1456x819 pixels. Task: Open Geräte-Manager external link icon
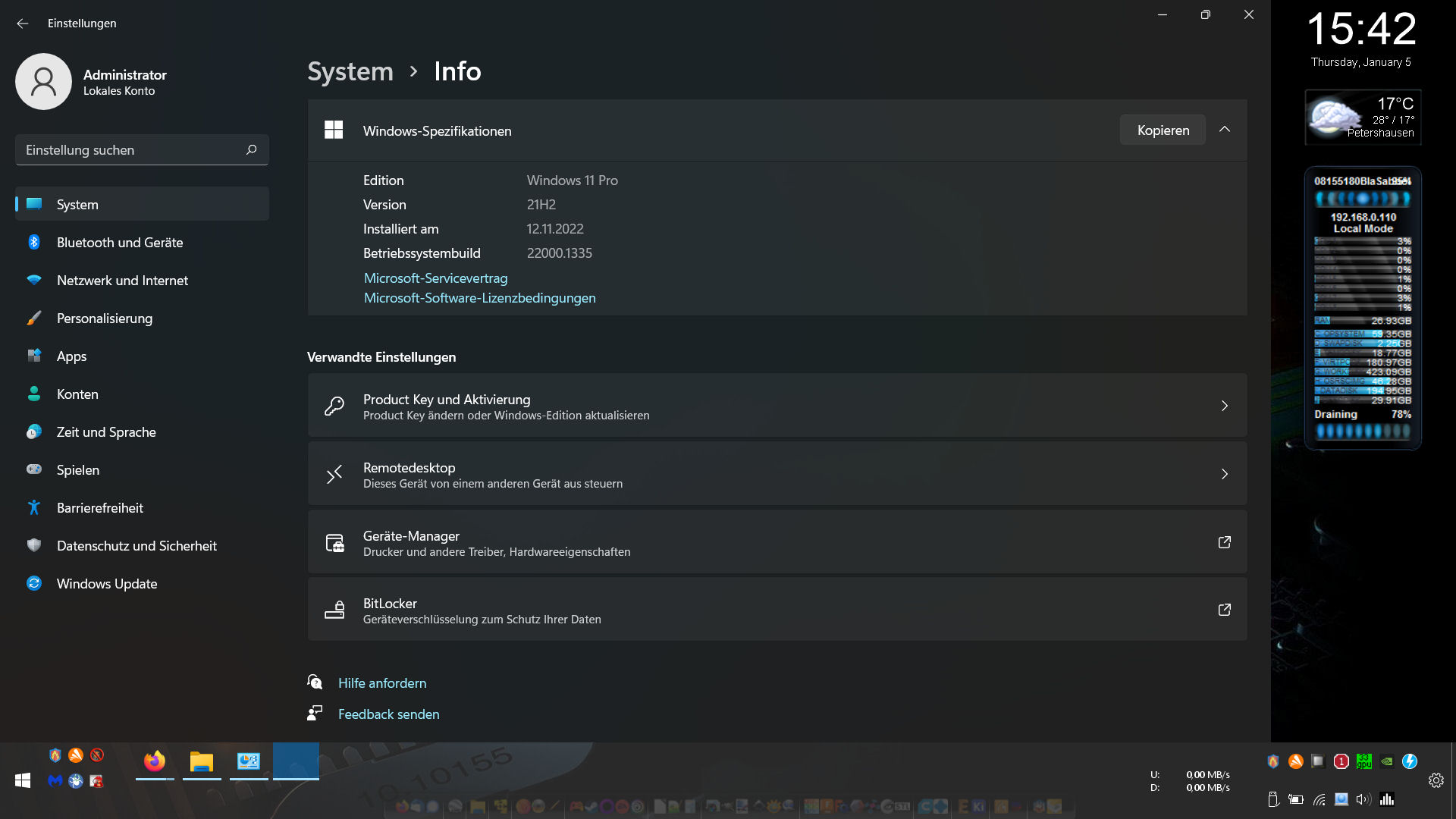click(1224, 542)
